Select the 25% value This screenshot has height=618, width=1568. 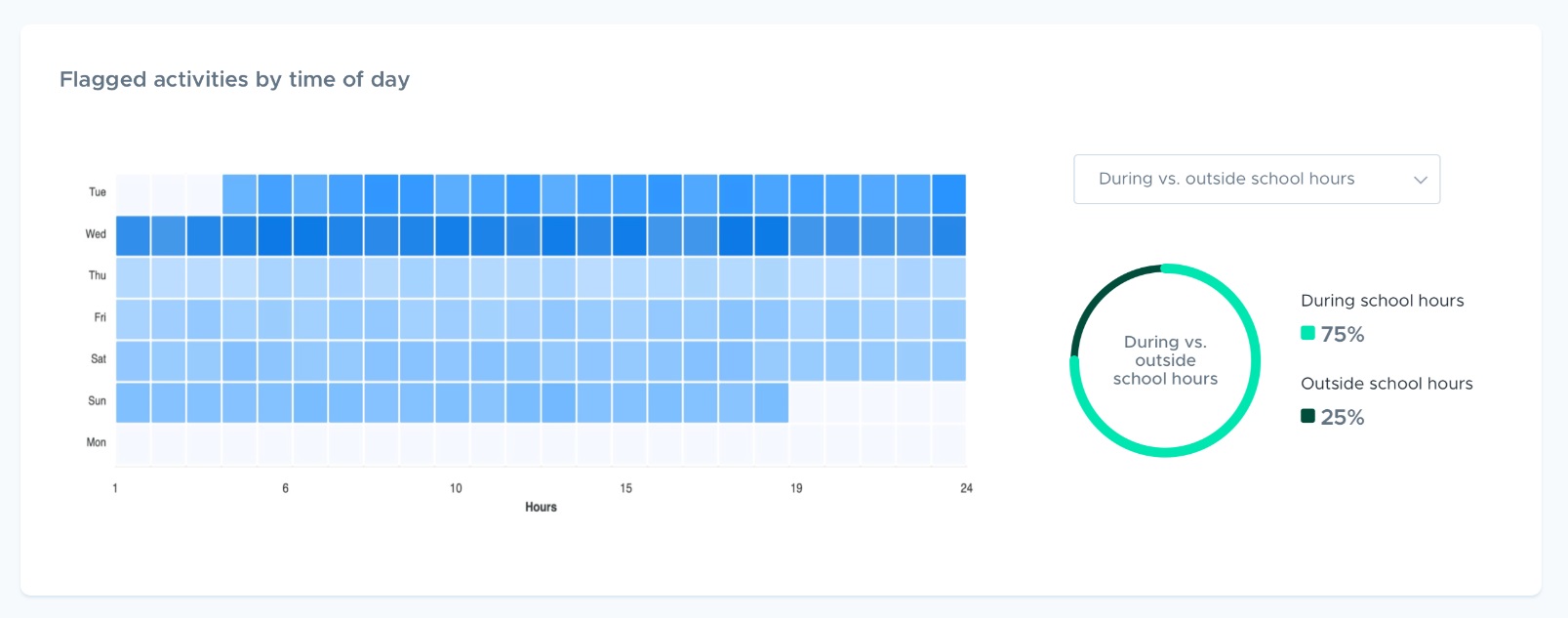pyautogui.click(x=1343, y=417)
